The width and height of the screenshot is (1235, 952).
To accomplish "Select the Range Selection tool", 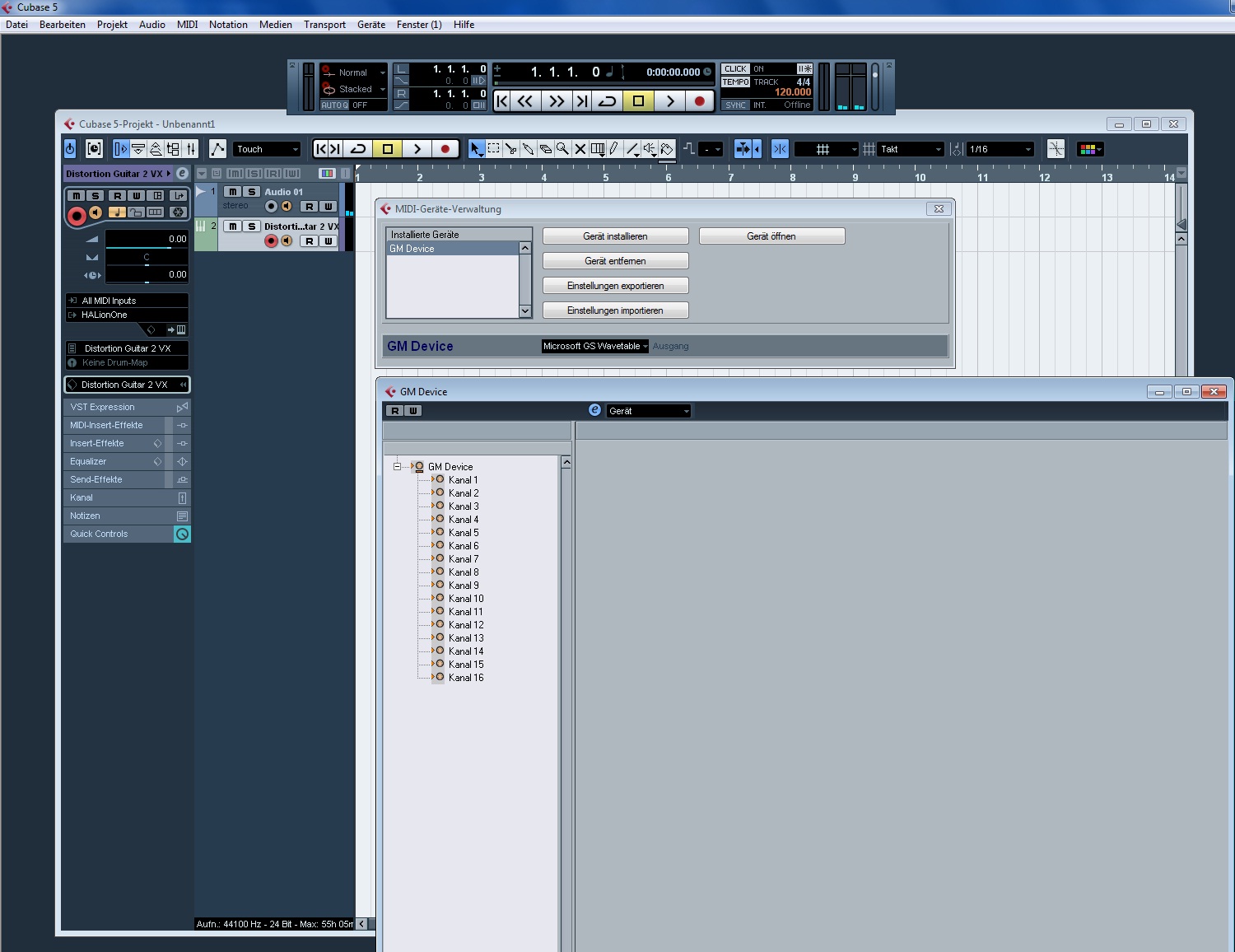I will coord(493,149).
